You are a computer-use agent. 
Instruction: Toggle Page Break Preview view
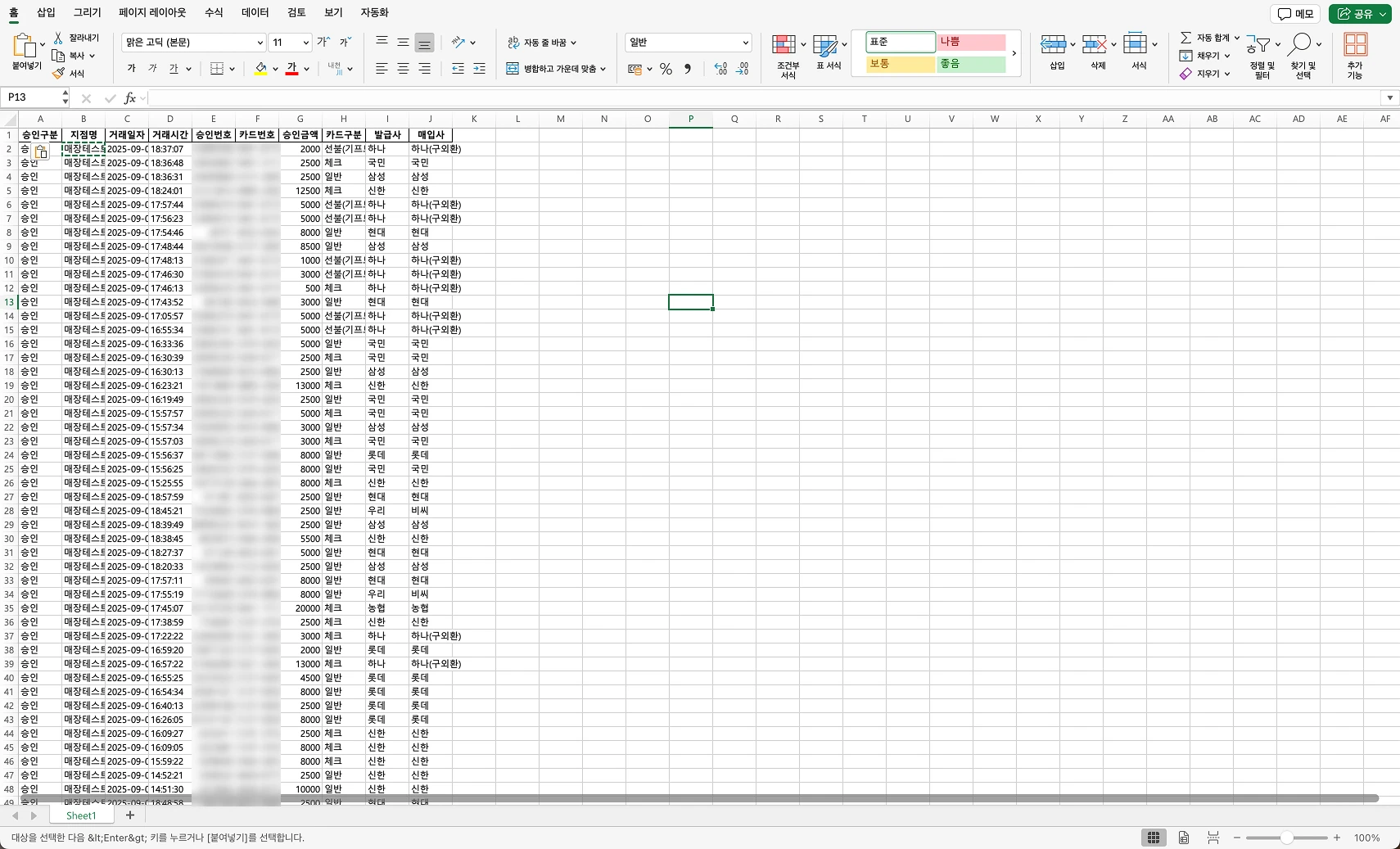coord(1213,838)
